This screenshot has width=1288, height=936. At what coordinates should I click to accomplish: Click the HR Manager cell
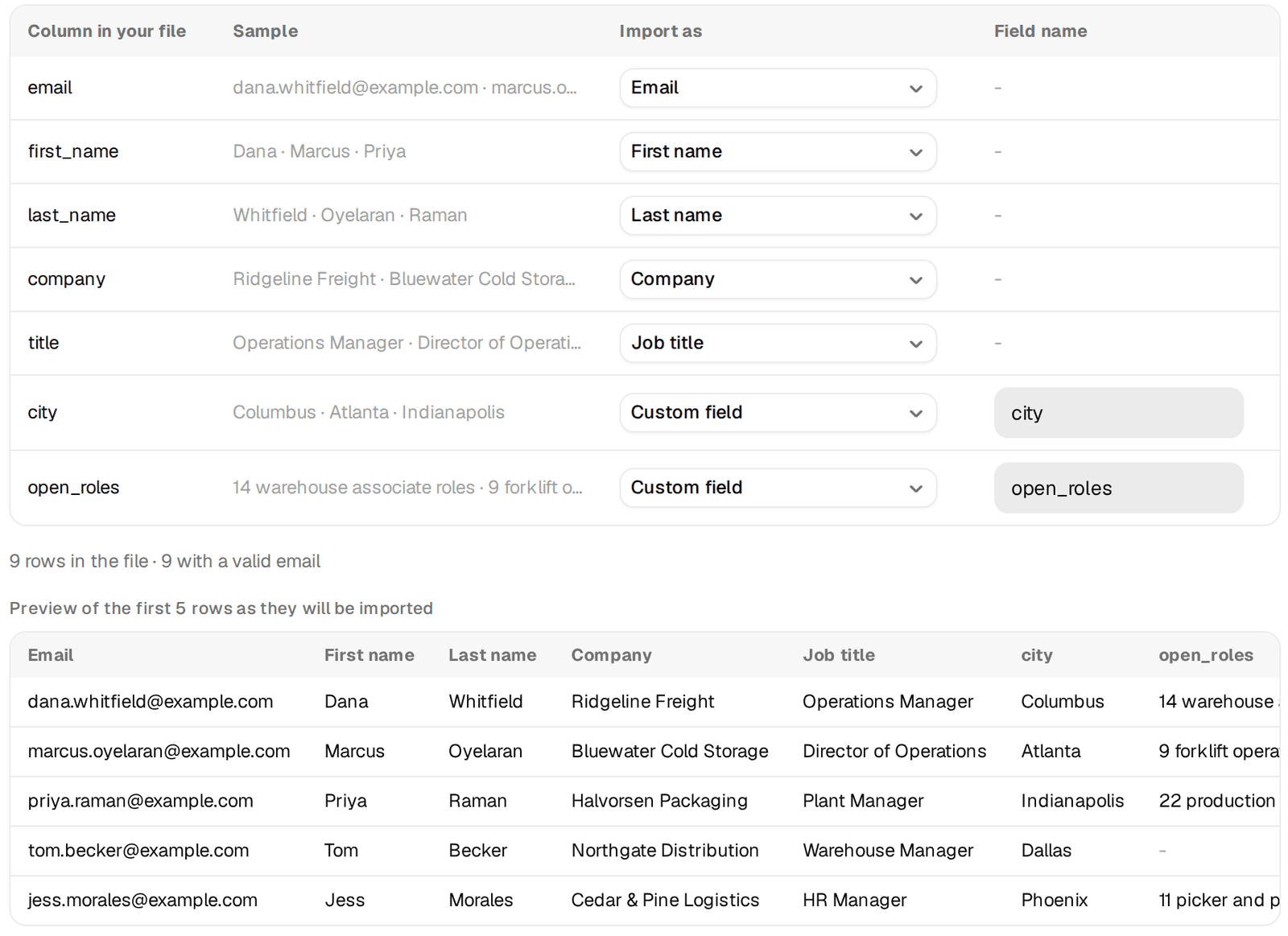tap(854, 901)
